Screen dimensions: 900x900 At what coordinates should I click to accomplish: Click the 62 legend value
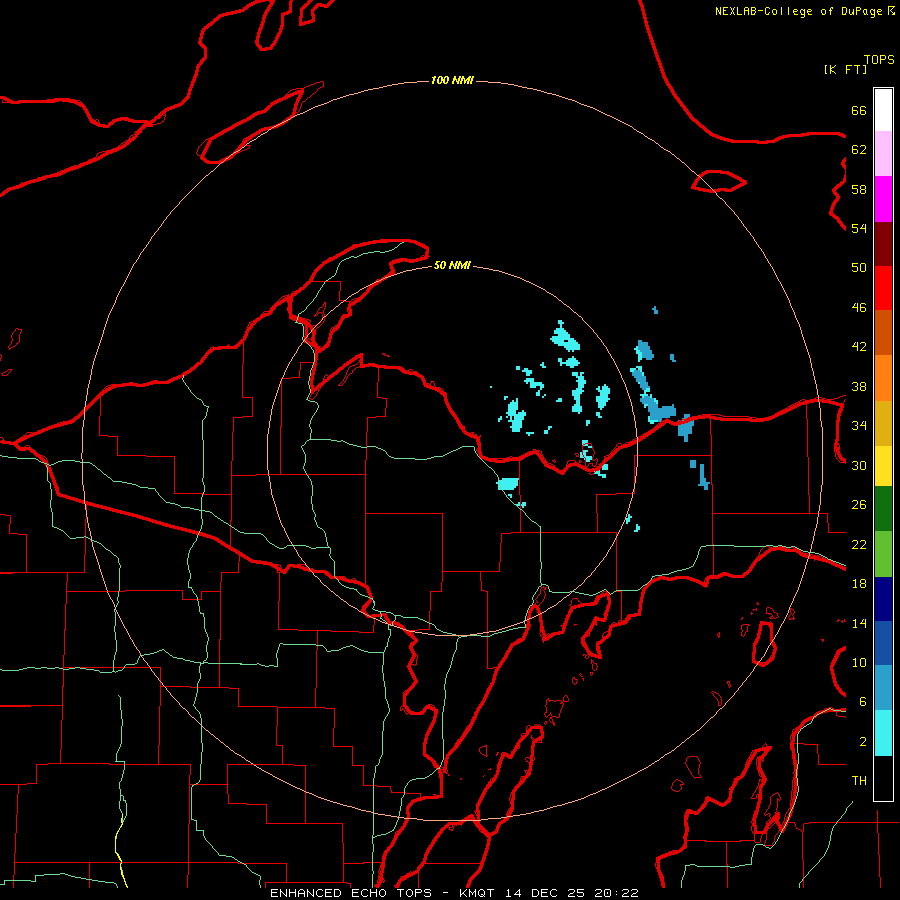click(859, 150)
